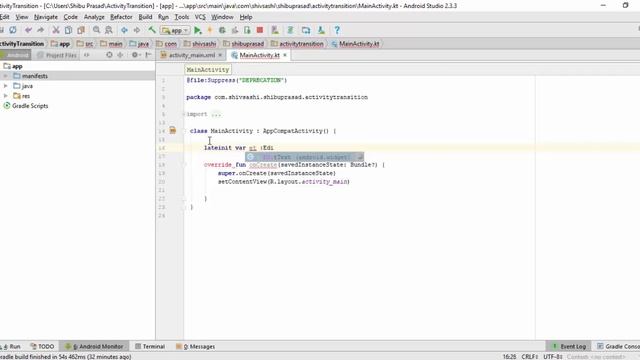Navigate forward with the right arrow icon
Image resolution: width=640 pixels, height=360 pixels.
(x=137, y=30)
